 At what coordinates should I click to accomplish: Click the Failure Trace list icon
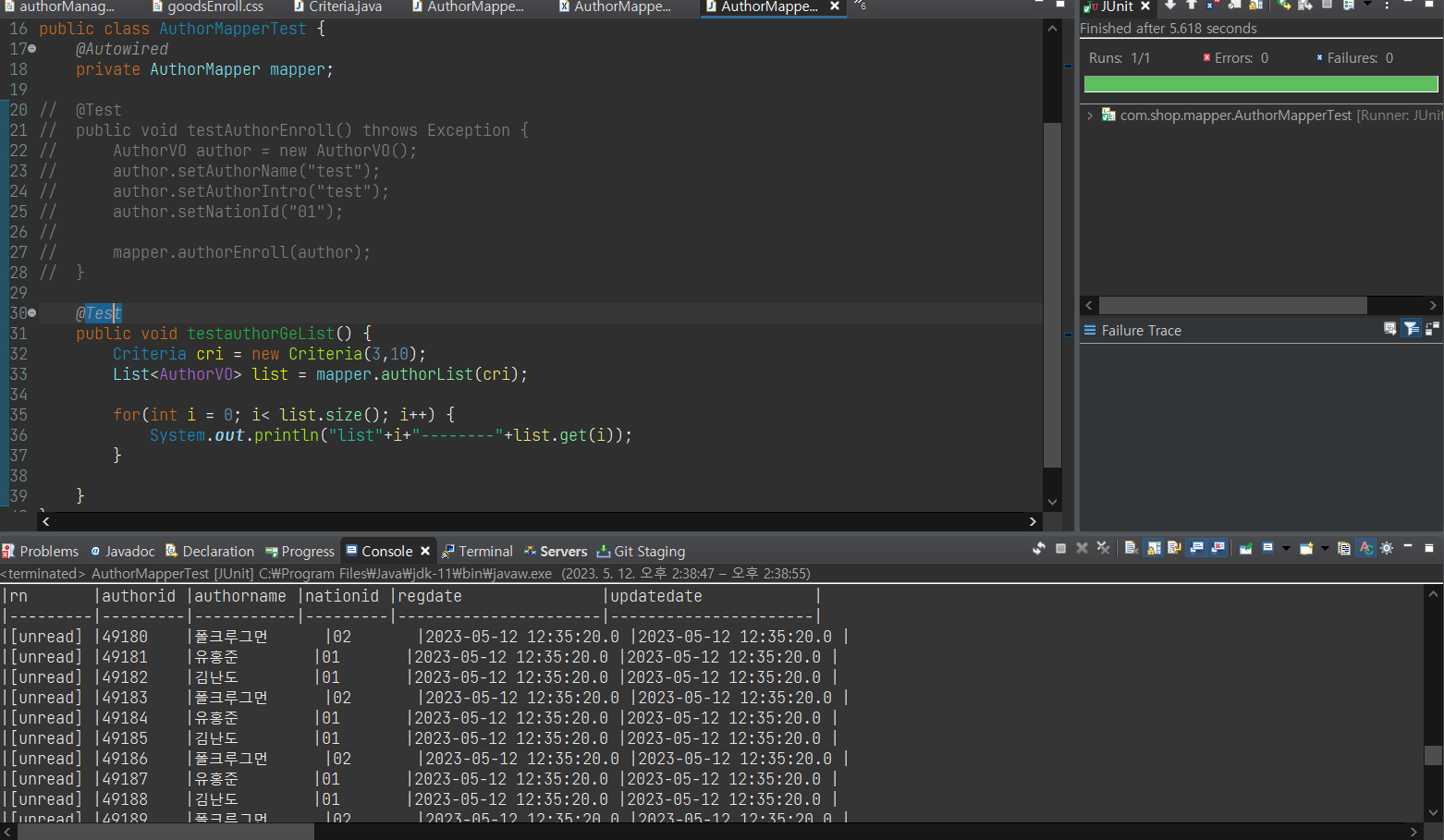1090,330
